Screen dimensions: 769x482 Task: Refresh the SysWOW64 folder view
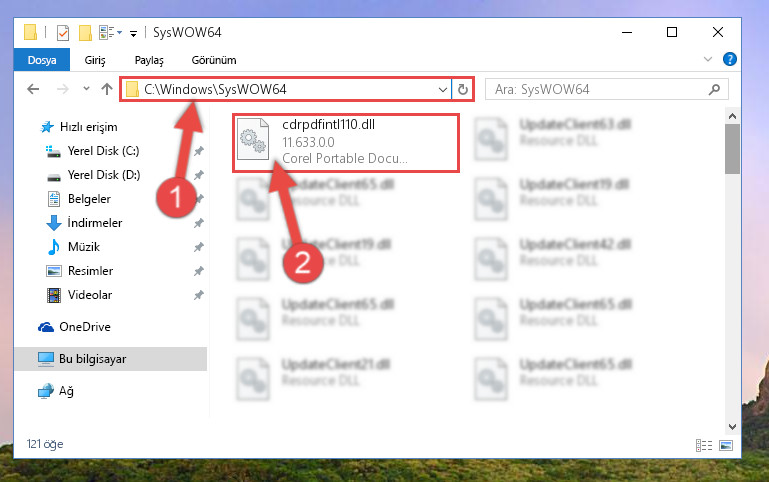462,90
